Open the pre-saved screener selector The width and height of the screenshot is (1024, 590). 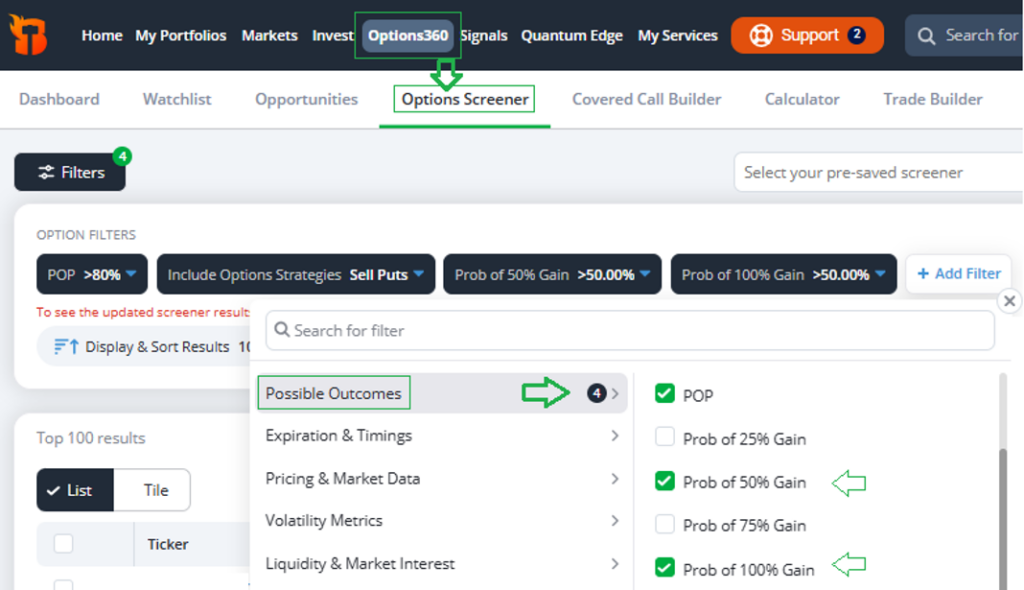[878, 172]
